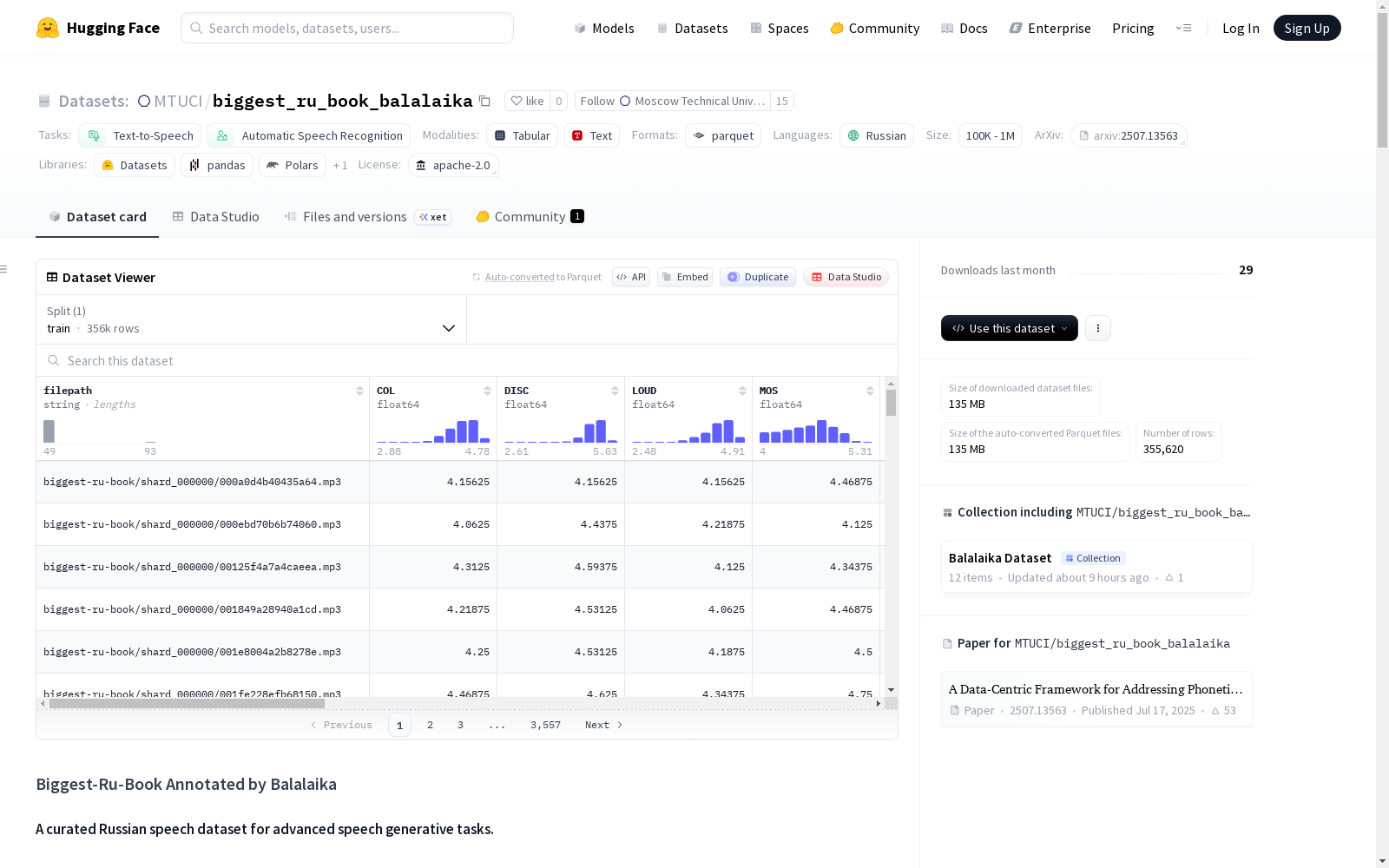Open Spaces in the top navigation
Viewport: 1389px width, 868px height.
click(780, 28)
